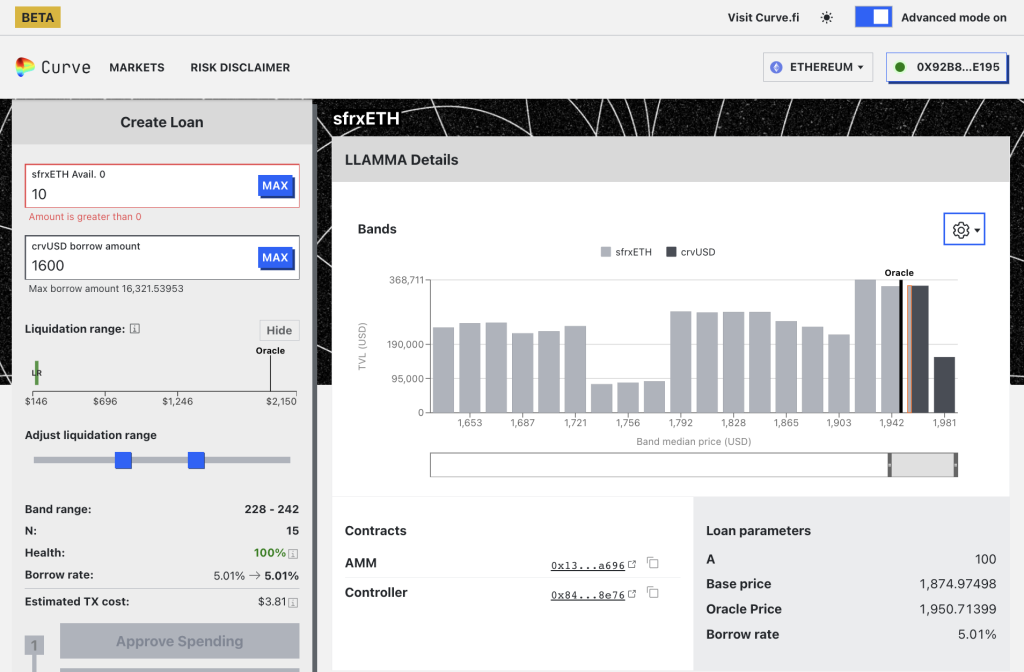
Task: Click the right liquidation range slider handle
Action: (197, 460)
